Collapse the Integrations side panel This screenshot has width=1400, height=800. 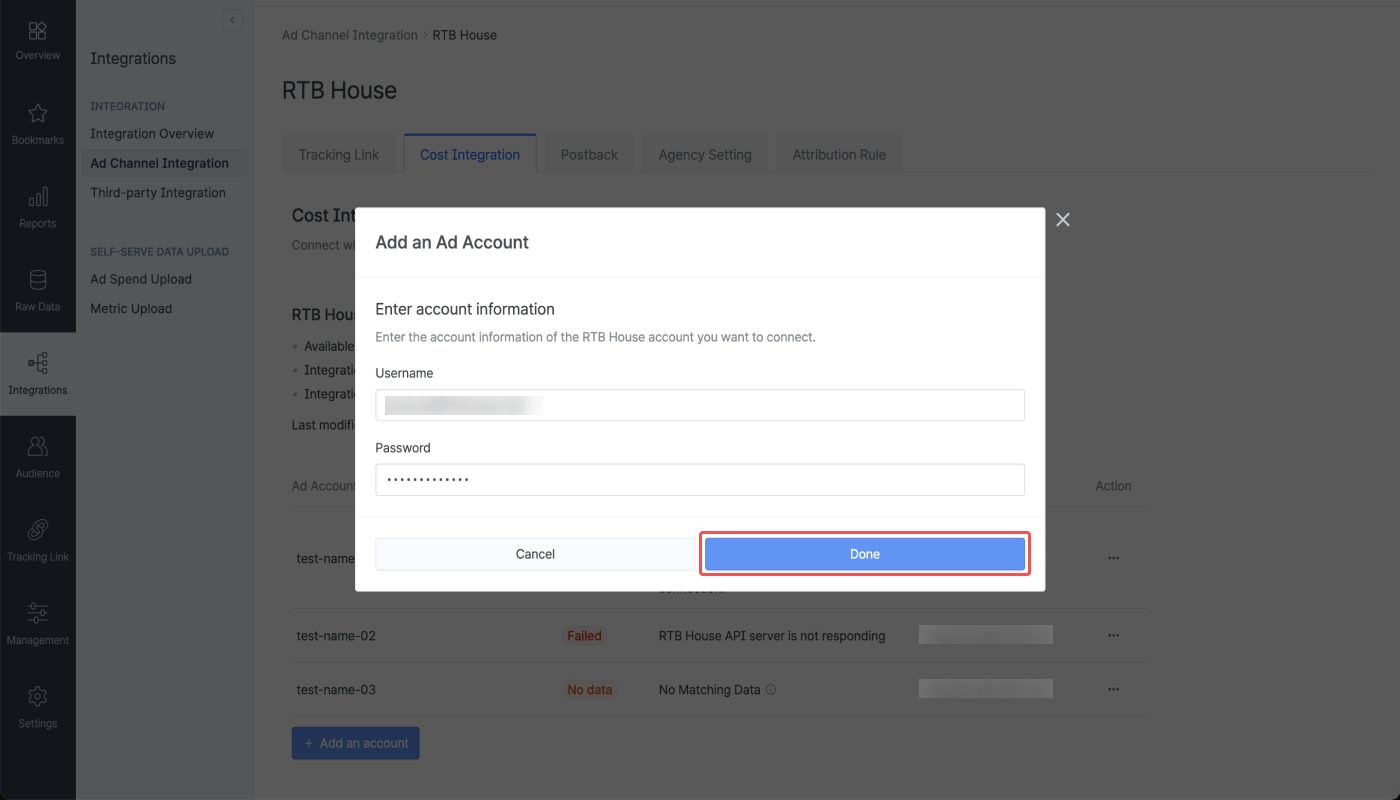click(232, 20)
